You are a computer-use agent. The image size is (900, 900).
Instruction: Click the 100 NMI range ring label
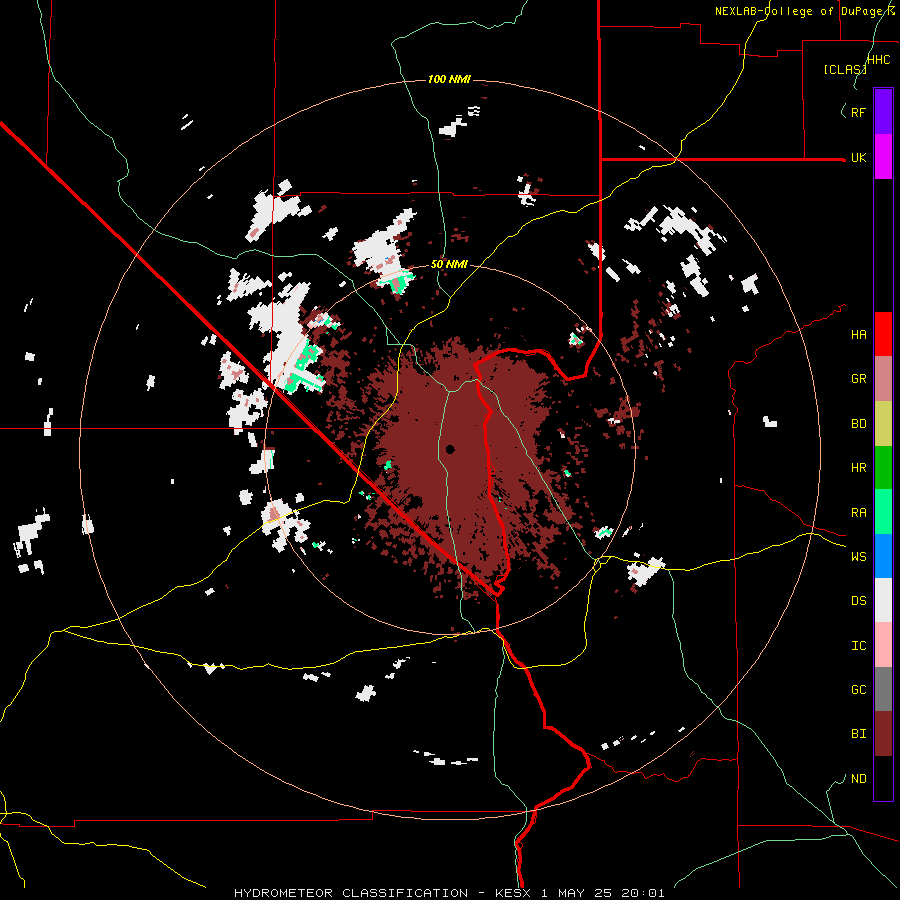tap(449, 79)
